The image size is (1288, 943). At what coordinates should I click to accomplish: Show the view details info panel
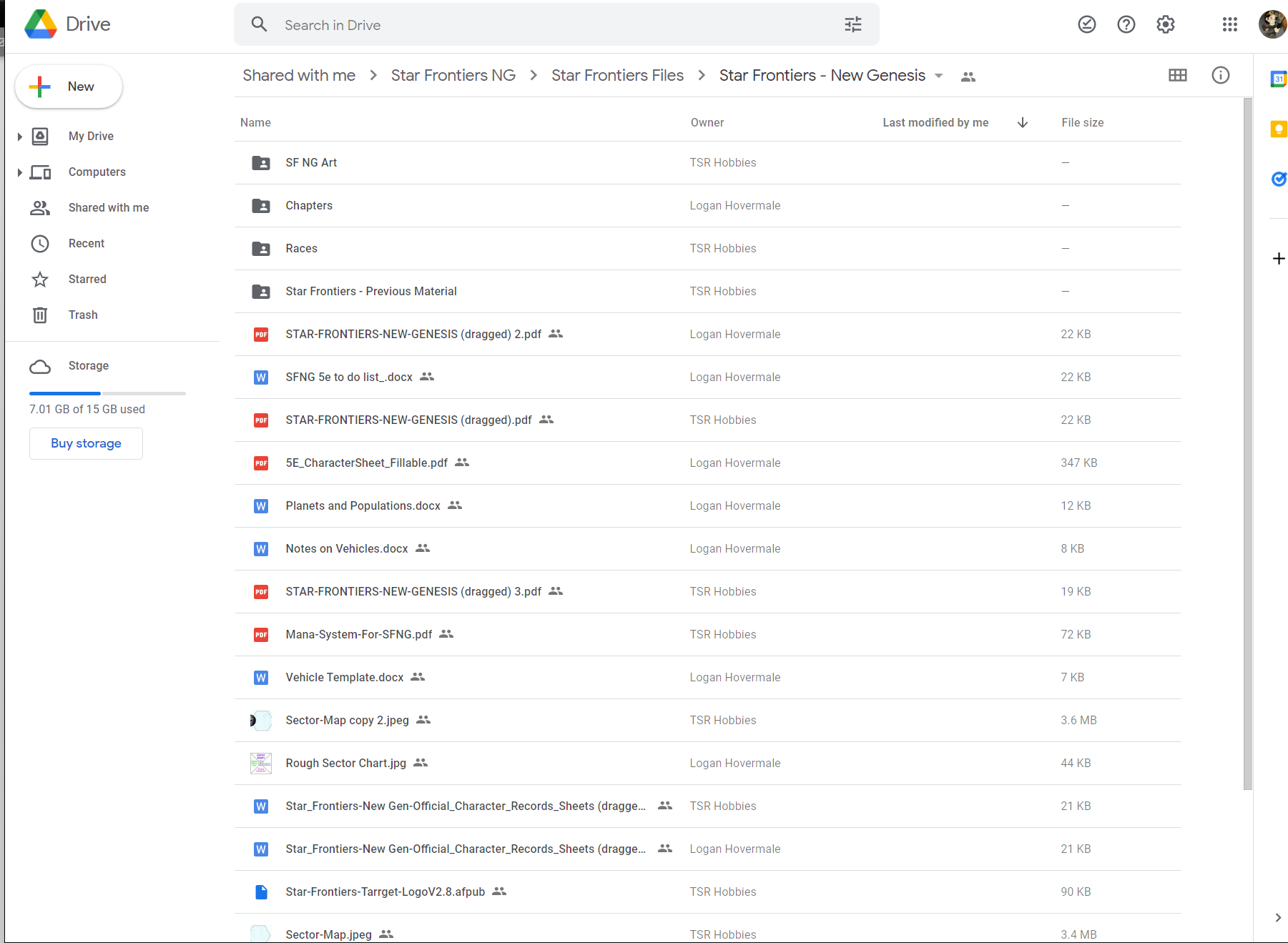pyautogui.click(x=1220, y=75)
